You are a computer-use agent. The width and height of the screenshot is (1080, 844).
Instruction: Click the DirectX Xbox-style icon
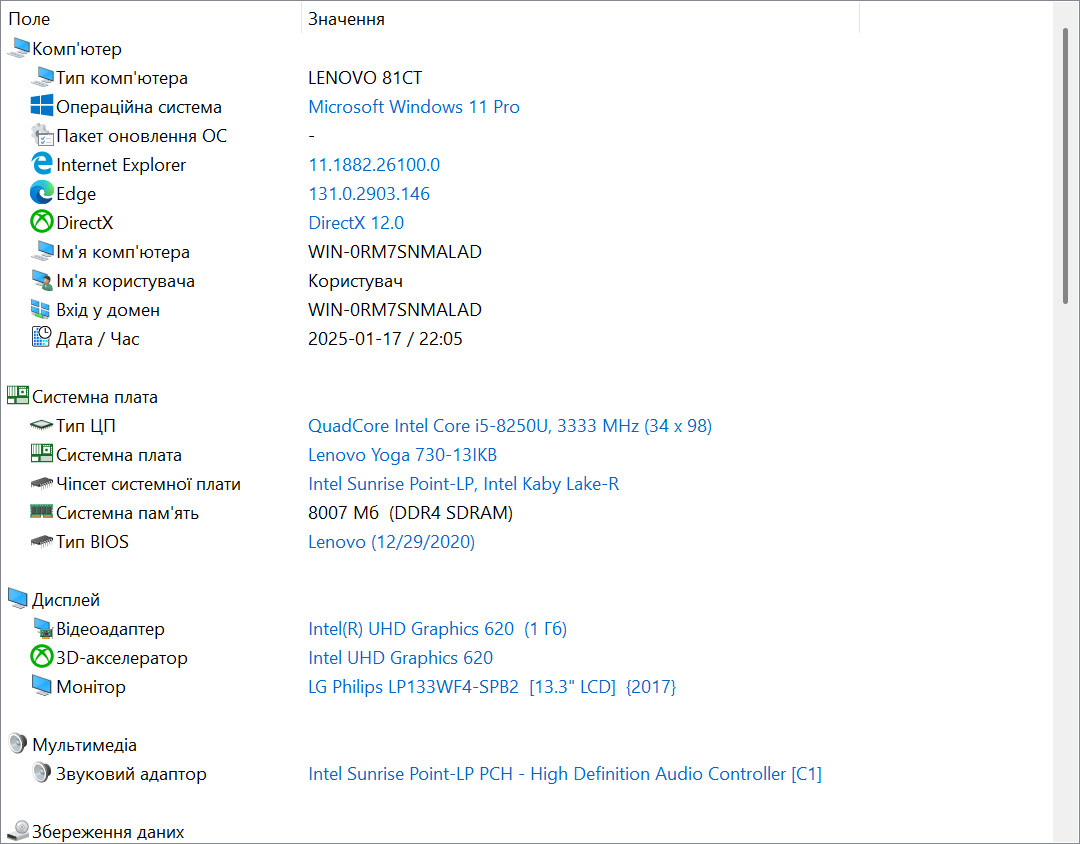tap(42, 222)
